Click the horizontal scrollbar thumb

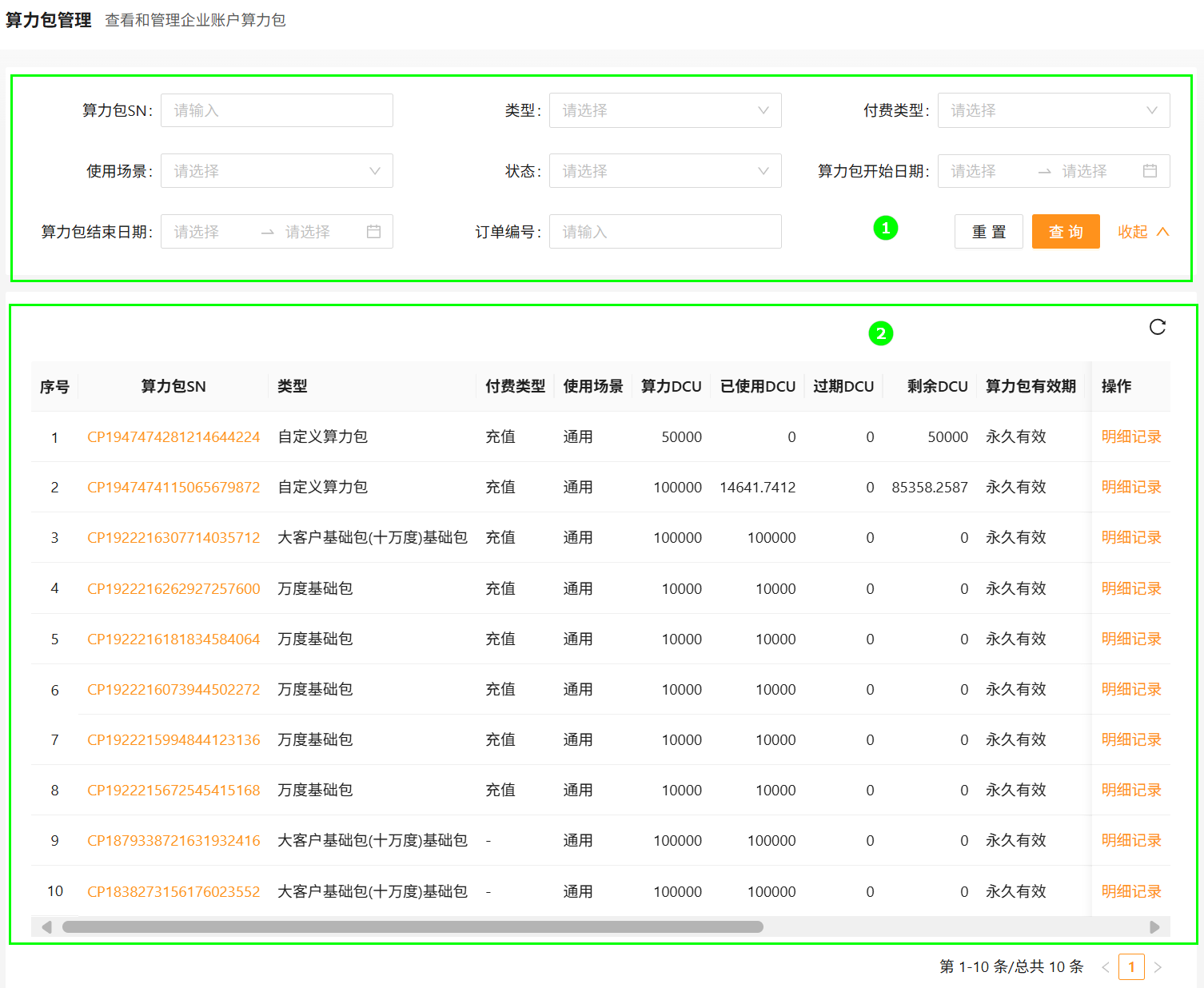point(413,927)
